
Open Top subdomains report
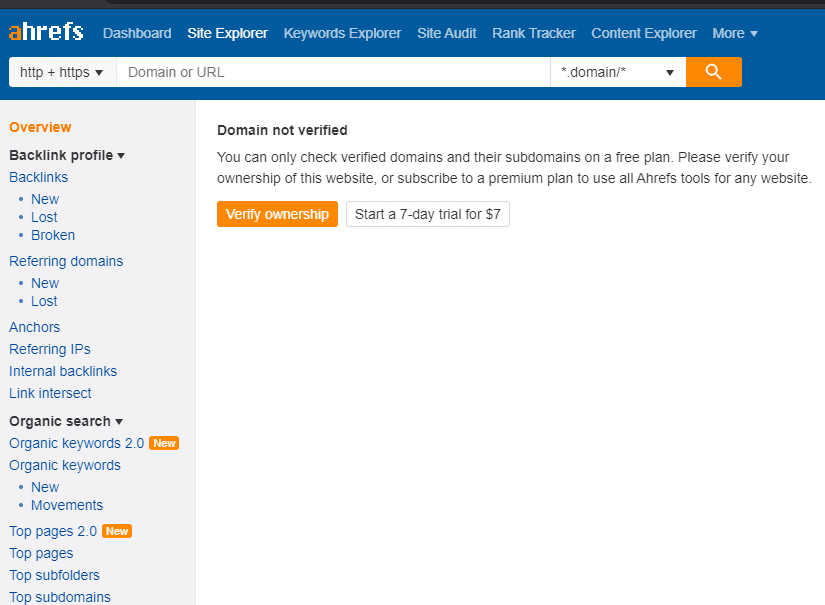pyautogui.click(x=60, y=598)
